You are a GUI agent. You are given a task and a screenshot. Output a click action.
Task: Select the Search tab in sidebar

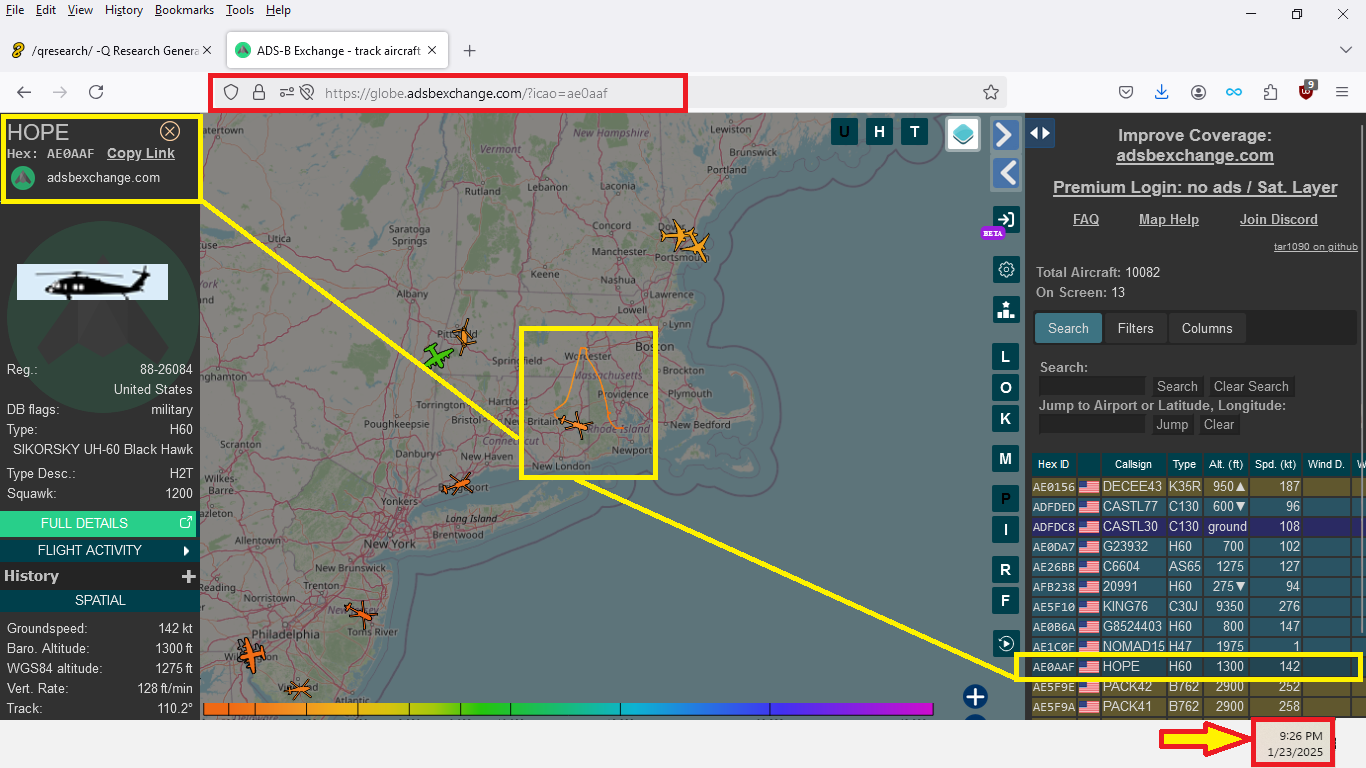1068,328
